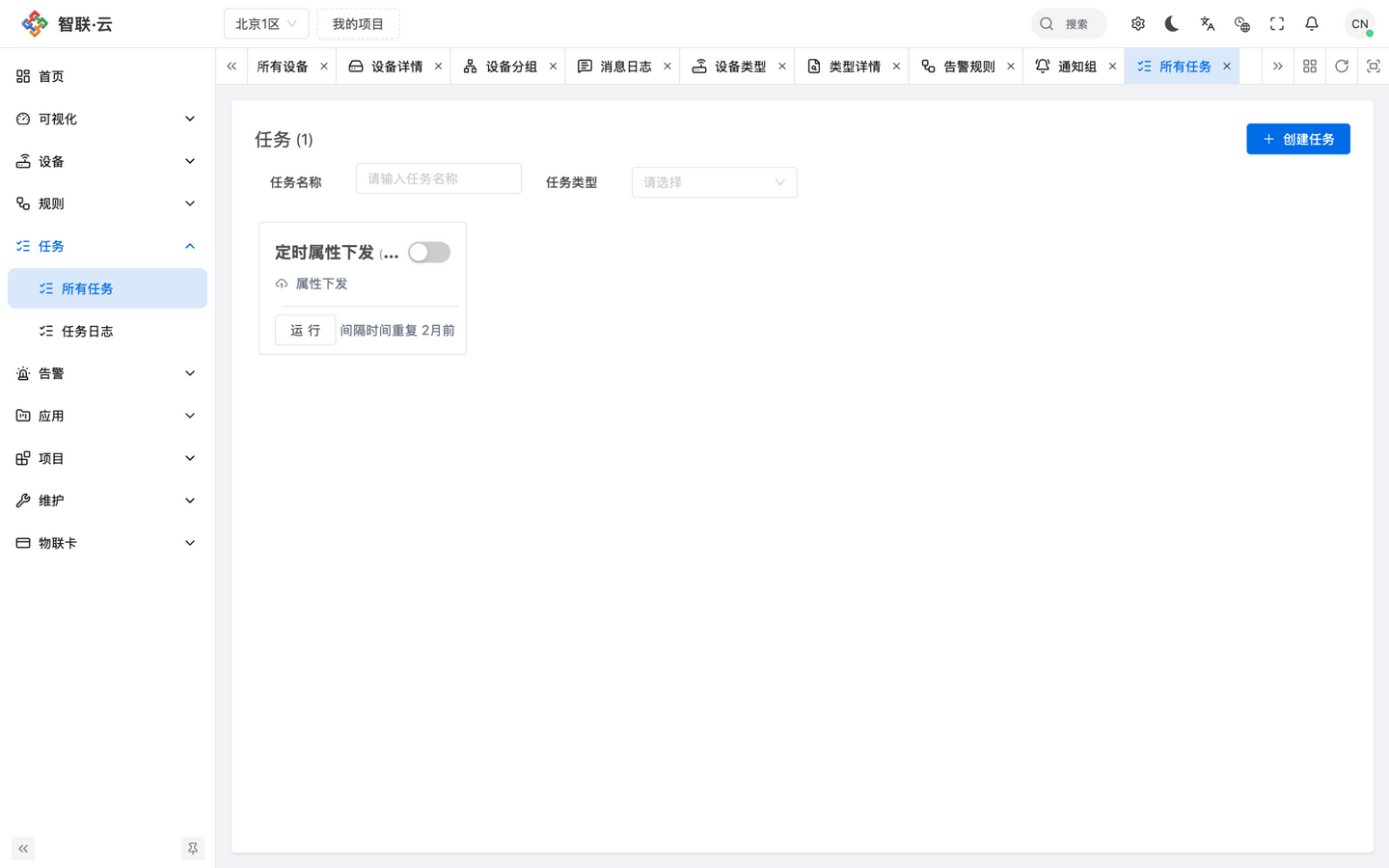Viewport: 1389px width, 868px height.
Task: Open the 任务类型 select dropdown
Action: 715,182
